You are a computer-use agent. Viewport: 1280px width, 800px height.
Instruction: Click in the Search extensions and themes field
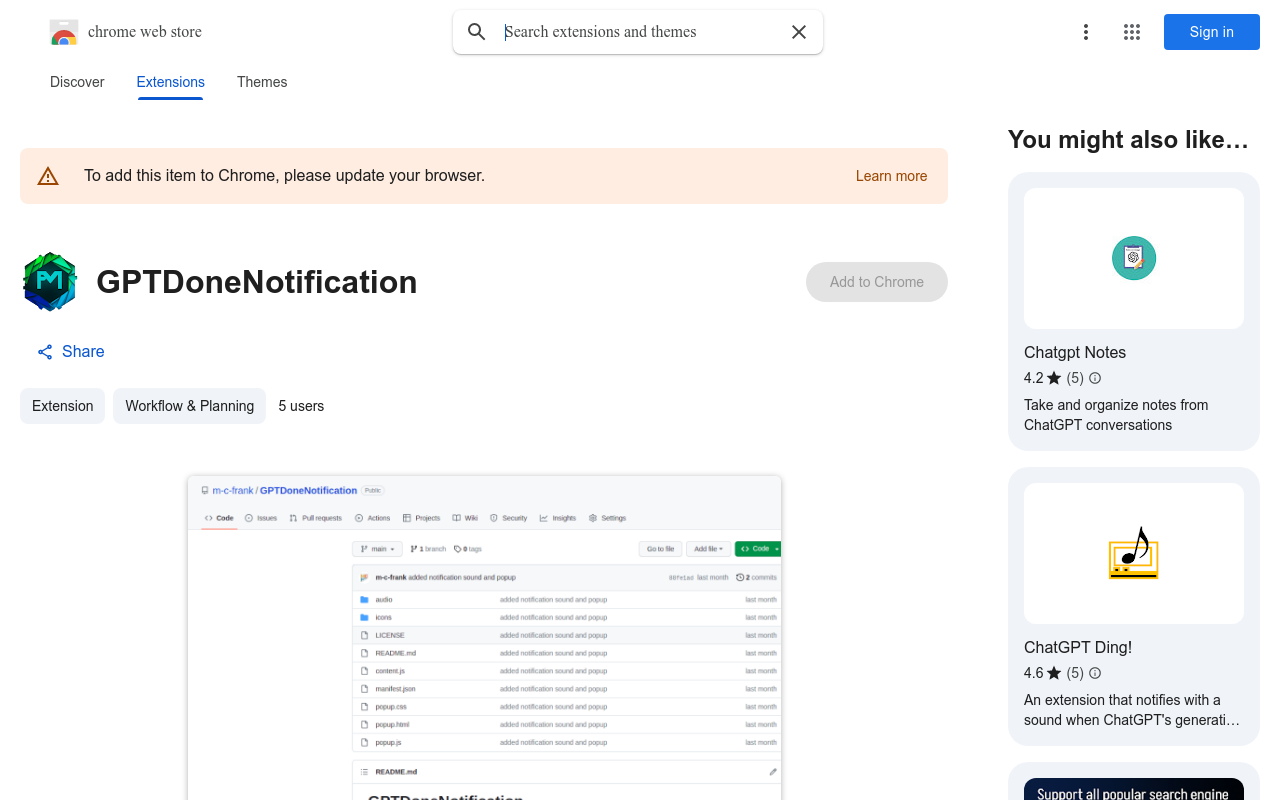pos(640,32)
